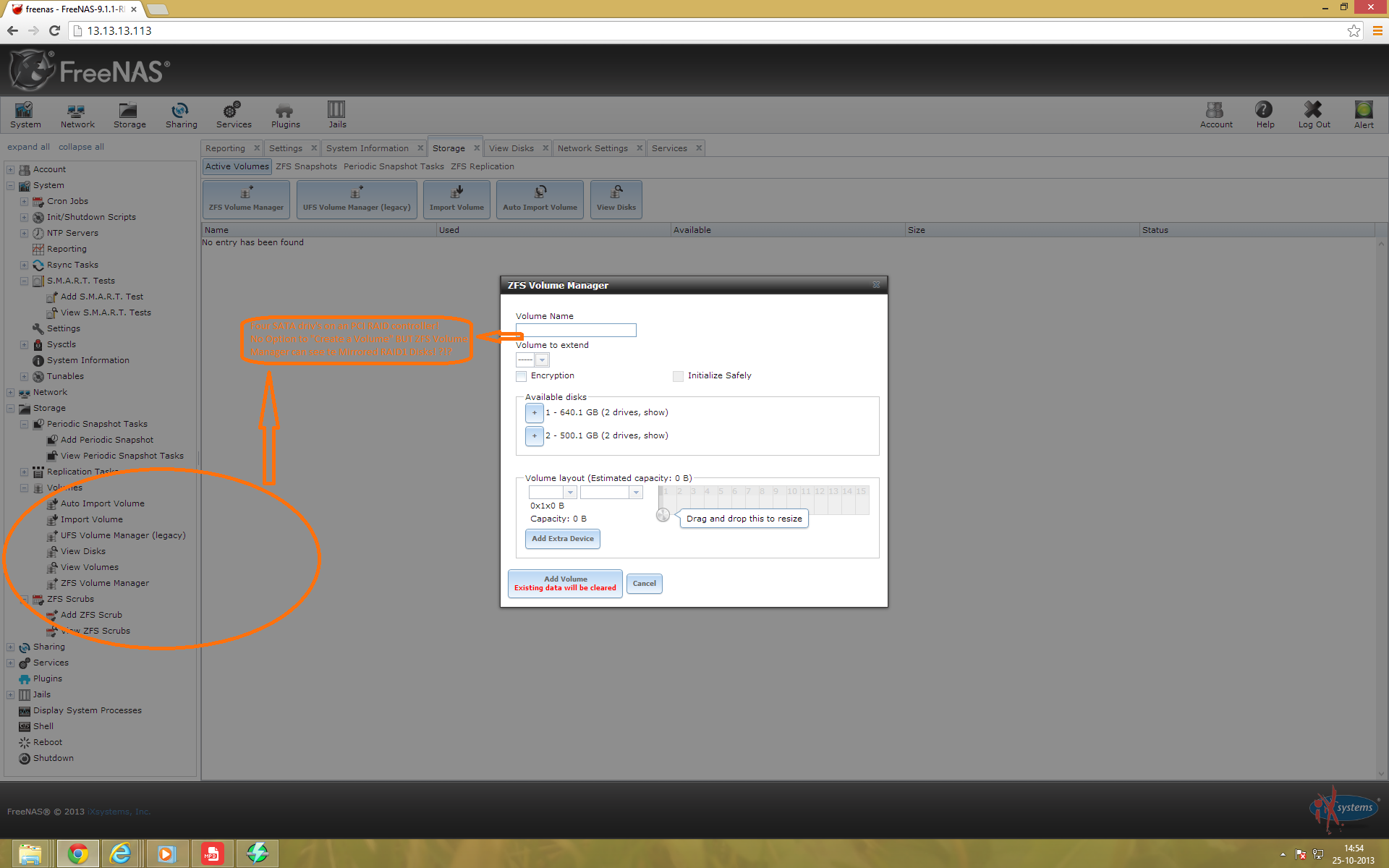The height and width of the screenshot is (868, 1389).
Task: Open the Periodic Snapshot Tasks sub-tab
Action: tap(394, 166)
